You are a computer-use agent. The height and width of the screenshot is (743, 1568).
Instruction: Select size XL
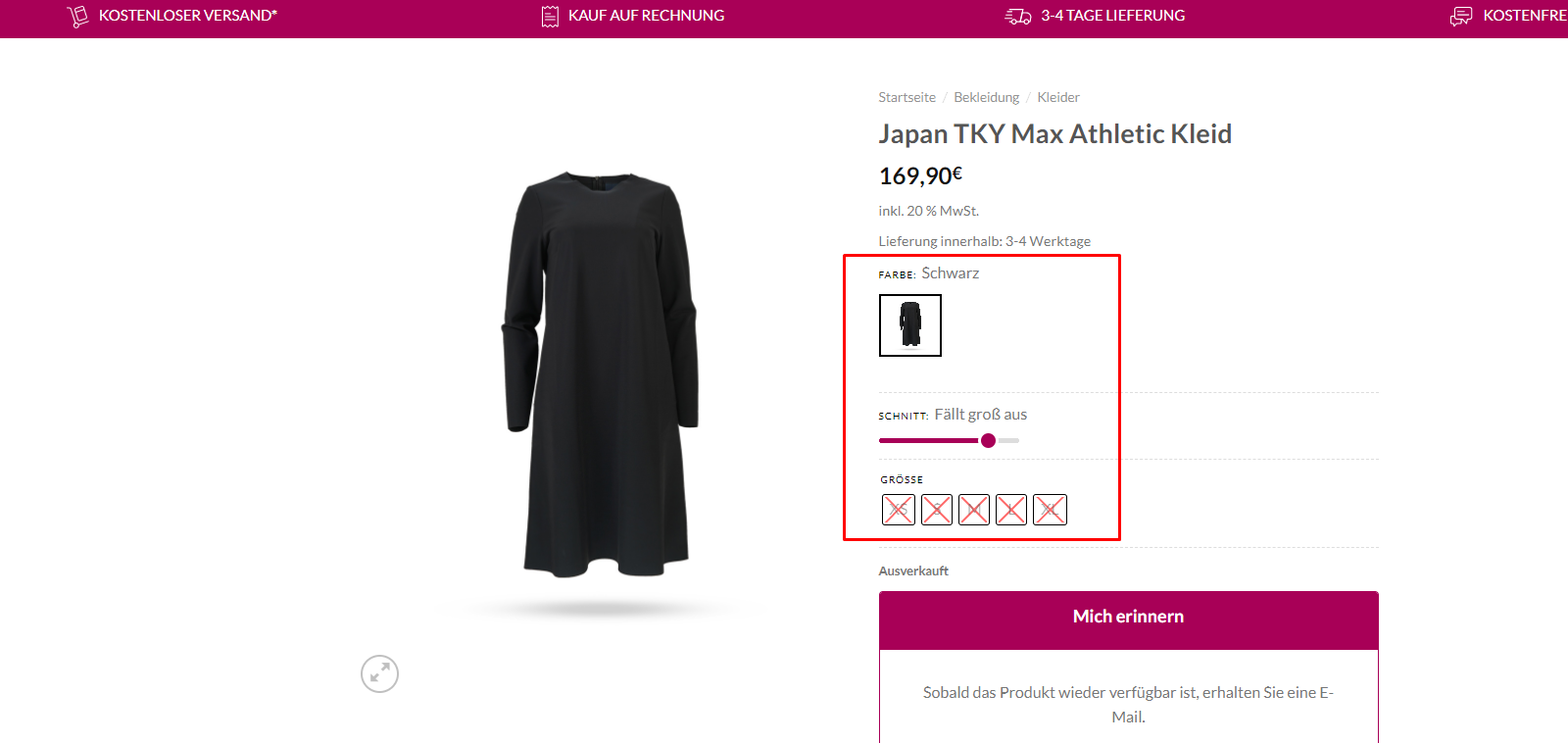click(x=1050, y=510)
